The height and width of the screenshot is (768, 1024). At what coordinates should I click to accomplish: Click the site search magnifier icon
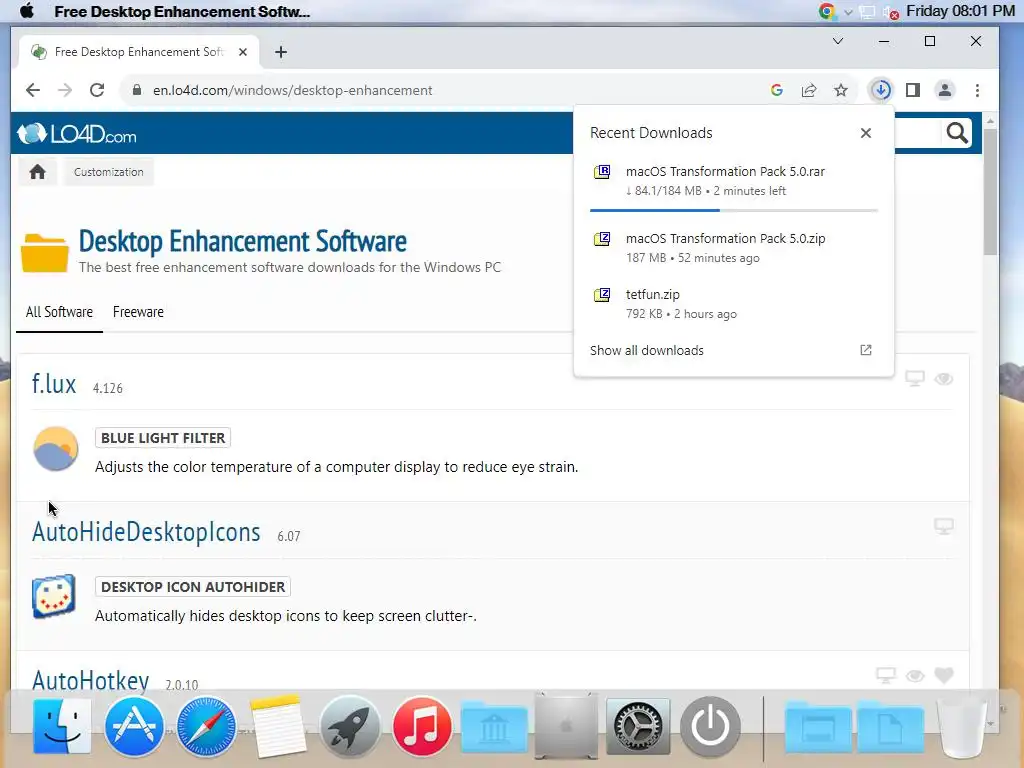click(x=957, y=133)
